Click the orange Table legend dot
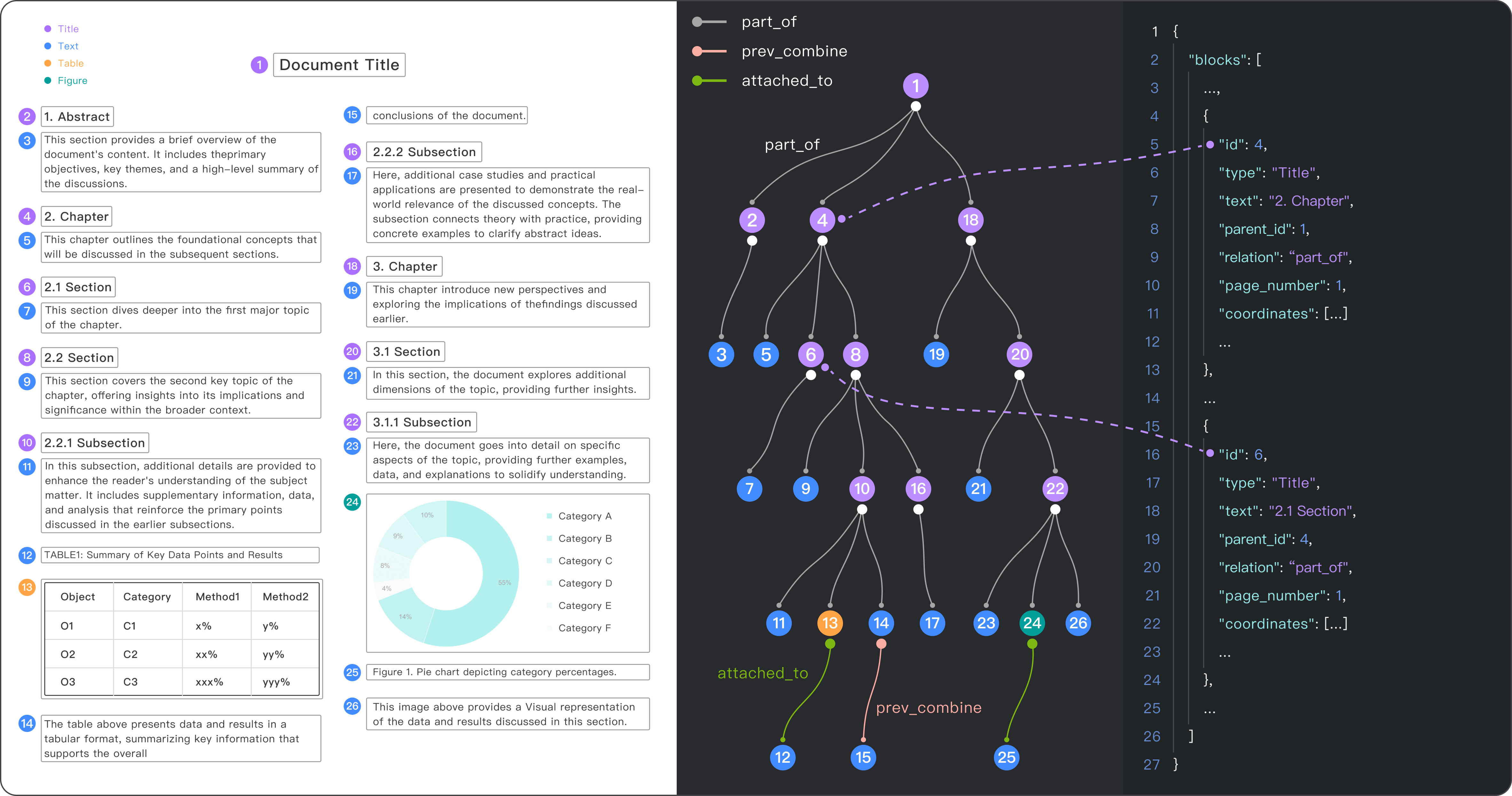The height and width of the screenshot is (796, 1512). tap(48, 63)
